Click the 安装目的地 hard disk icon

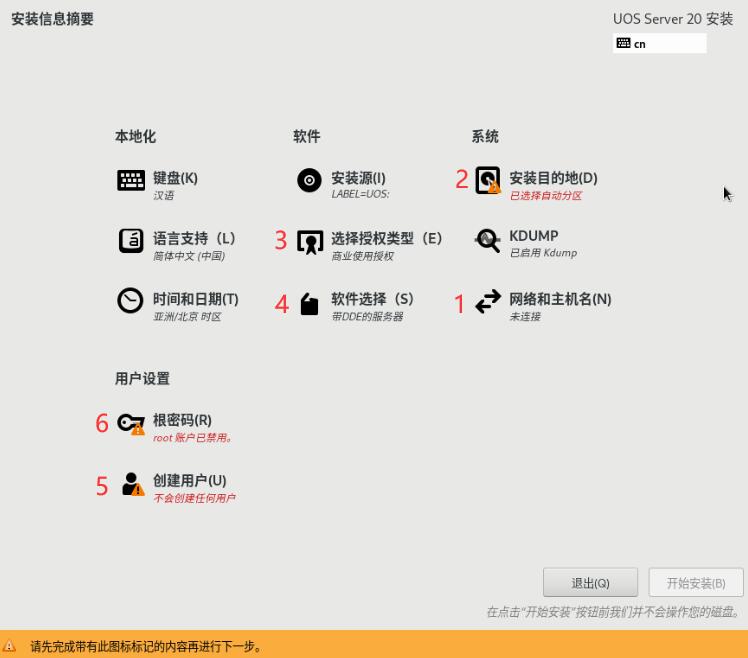pos(488,180)
